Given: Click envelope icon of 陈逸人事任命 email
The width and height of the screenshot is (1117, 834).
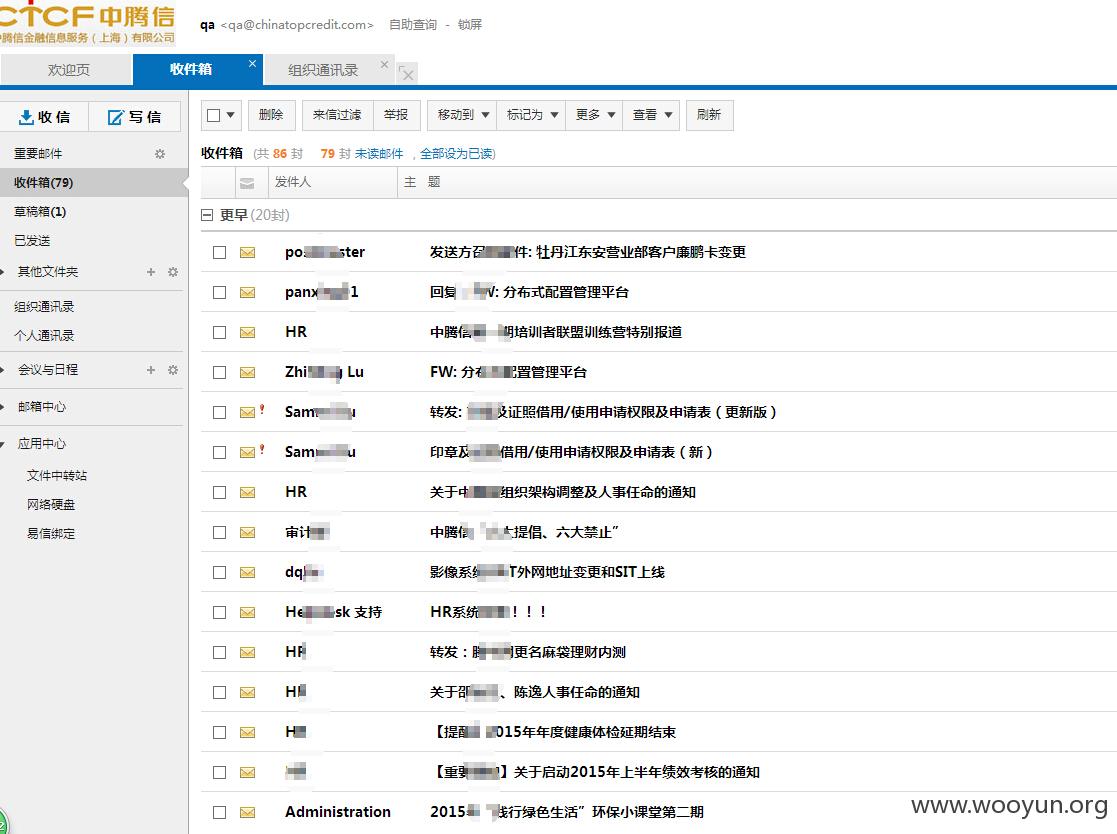Looking at the screenshot, I should point(247,692).
